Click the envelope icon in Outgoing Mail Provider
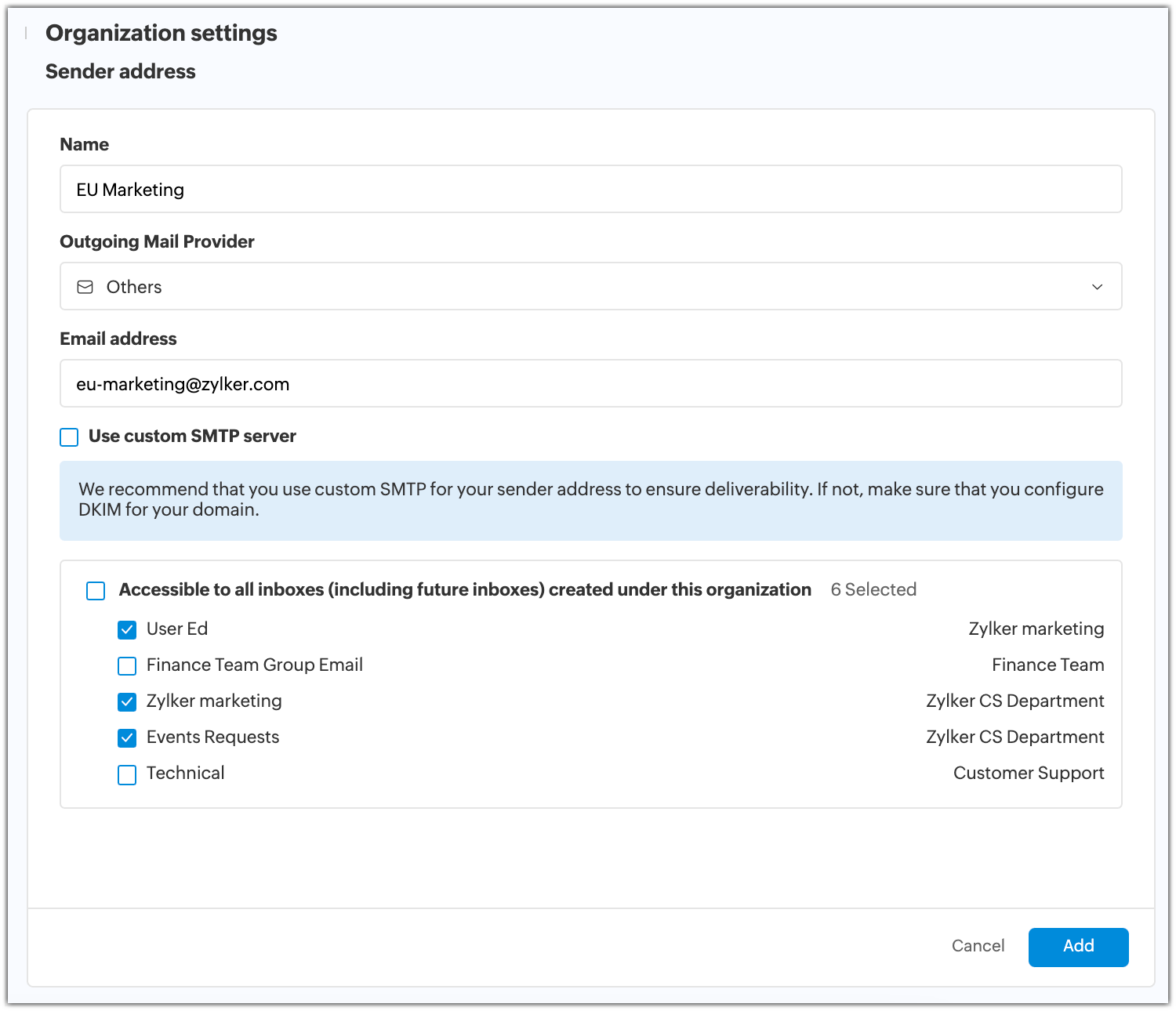The width and height of the screenshot is (1176, 1011). tap(83, 287)
